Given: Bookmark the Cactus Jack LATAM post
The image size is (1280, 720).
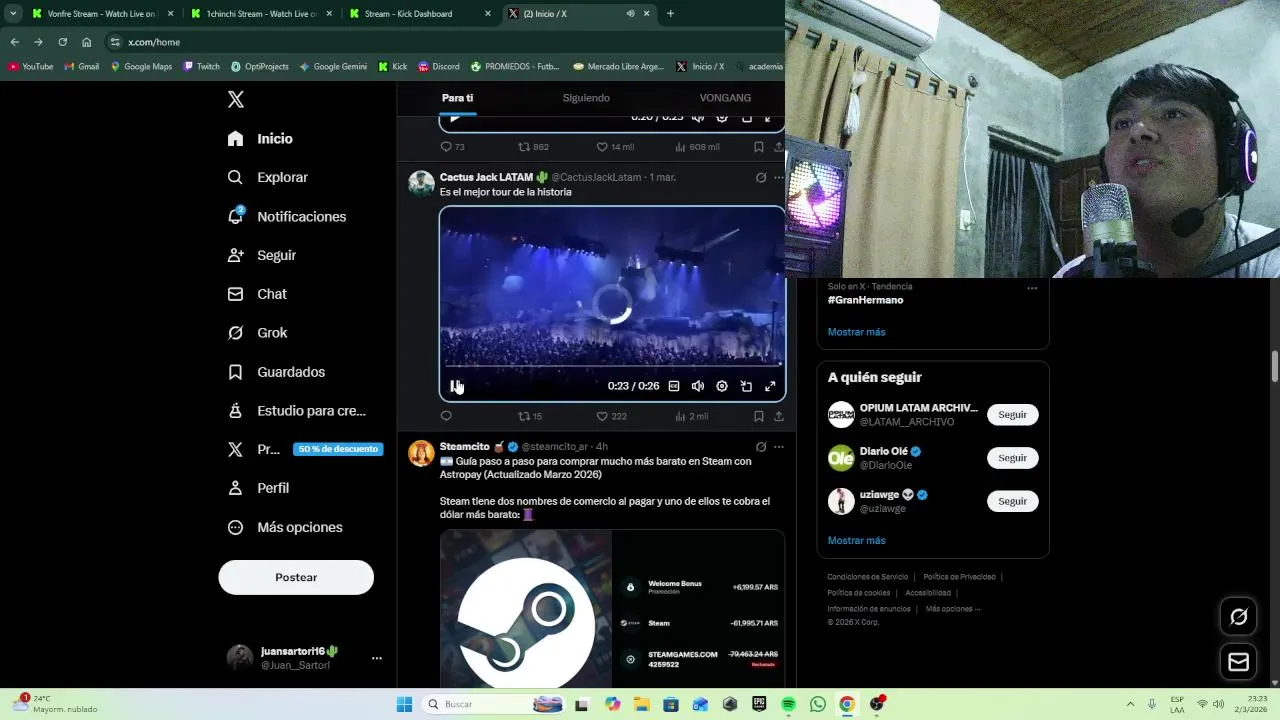Looking at the screenshot, I should coord(759,416).
